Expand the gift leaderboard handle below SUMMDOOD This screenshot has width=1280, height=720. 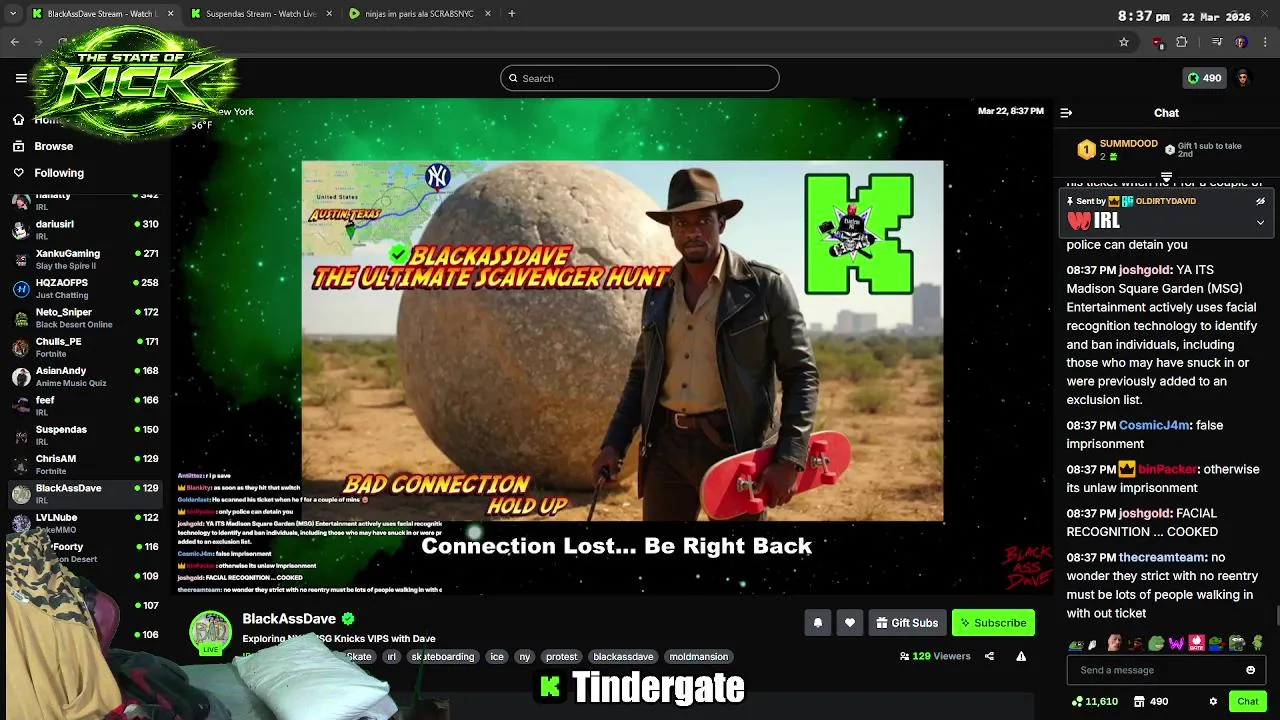(1166, 177)
